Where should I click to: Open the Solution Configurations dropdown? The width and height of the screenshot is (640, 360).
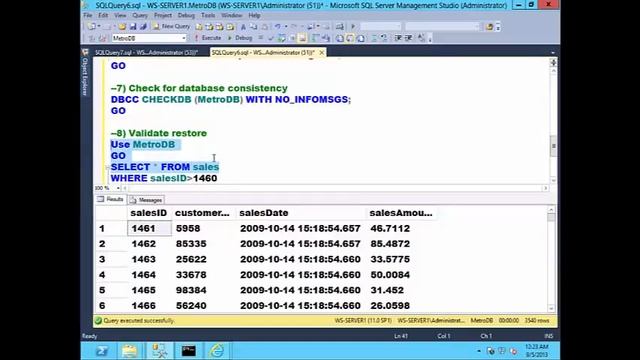(380, 27)
